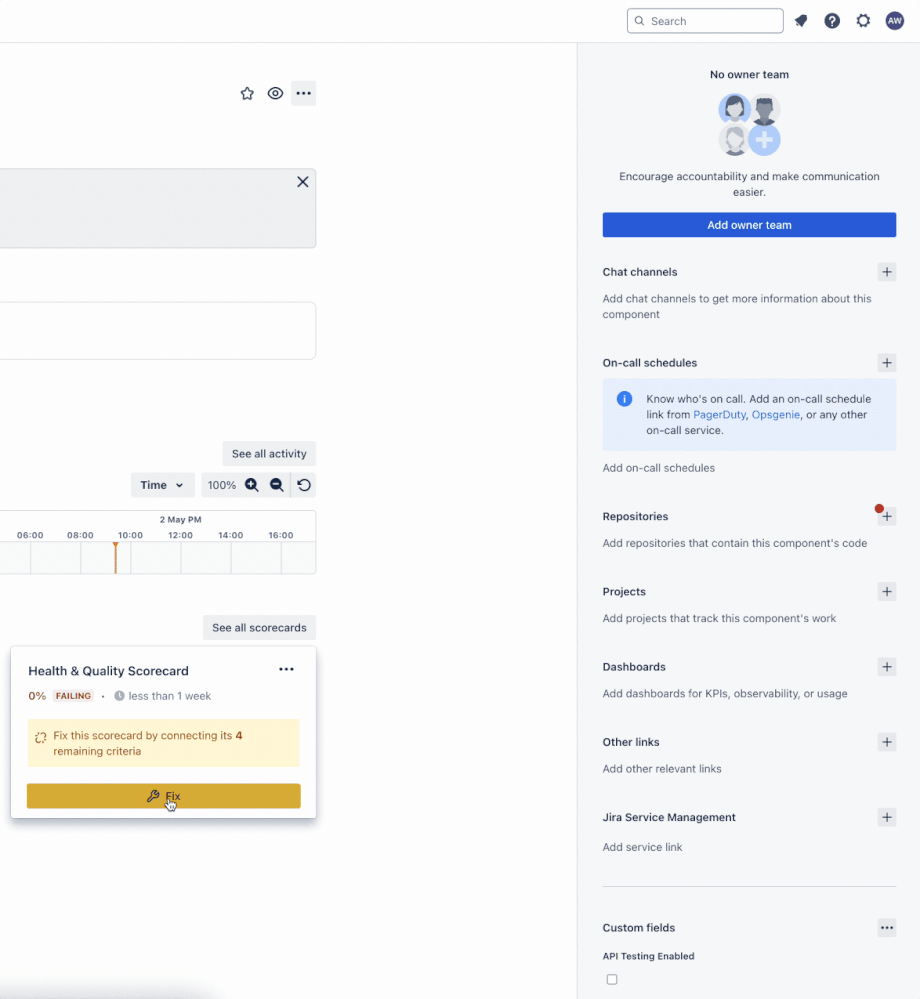Open the settings gear icon
The width and height of the screenshot is (920, 999).
(x=863, y=21)
